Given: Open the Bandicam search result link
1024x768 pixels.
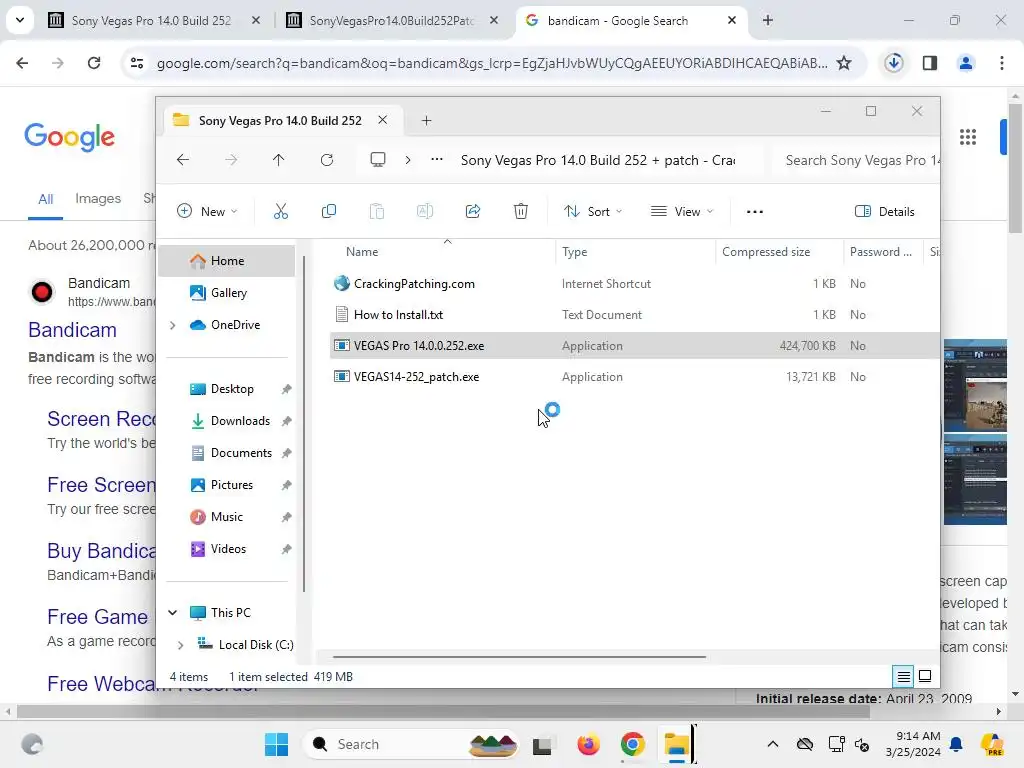Looking at the screenshot, I should click(x=72, y=330).
